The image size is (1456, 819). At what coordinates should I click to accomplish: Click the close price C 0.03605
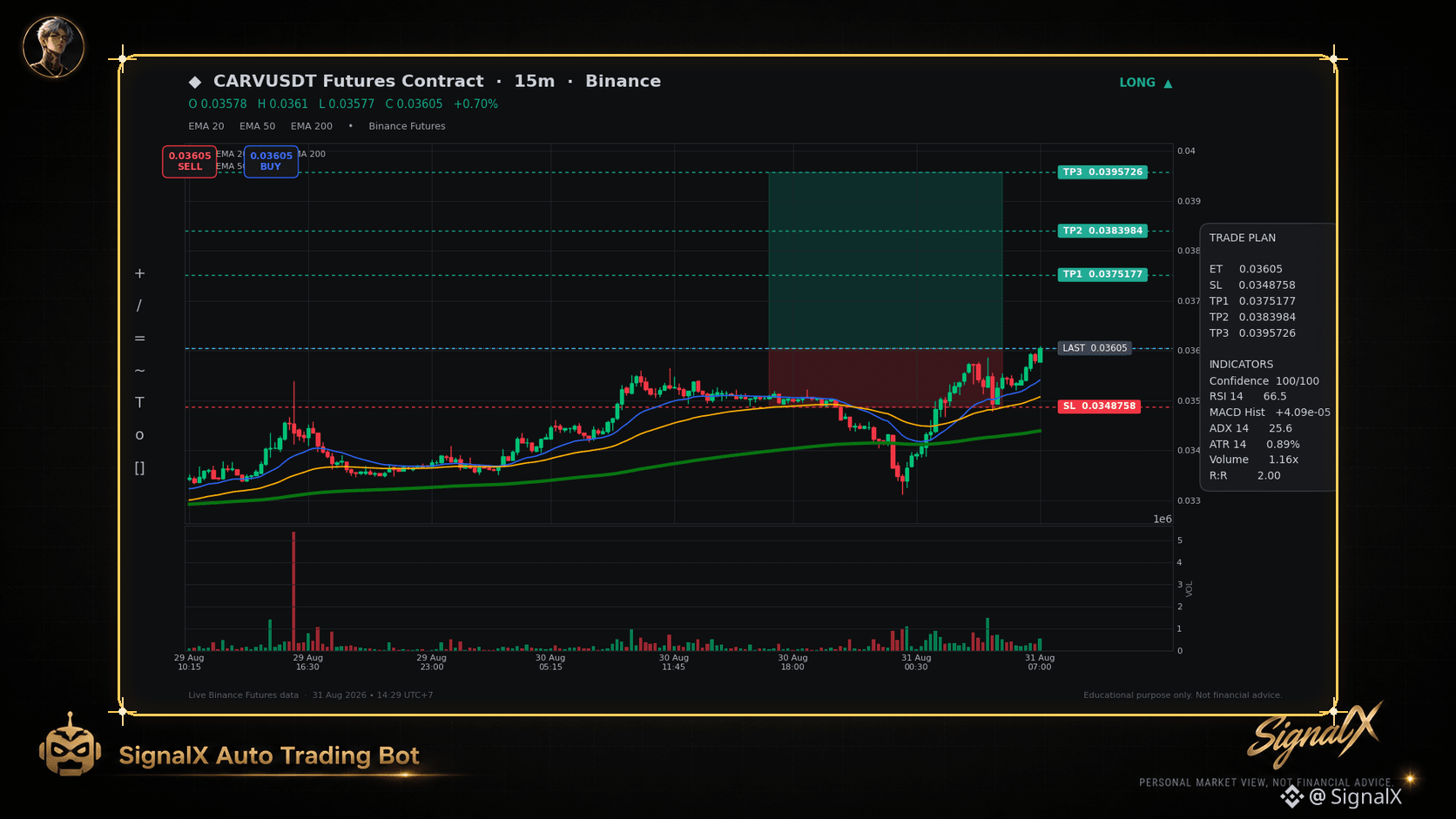pyautogui.click(x=414, y=104)
